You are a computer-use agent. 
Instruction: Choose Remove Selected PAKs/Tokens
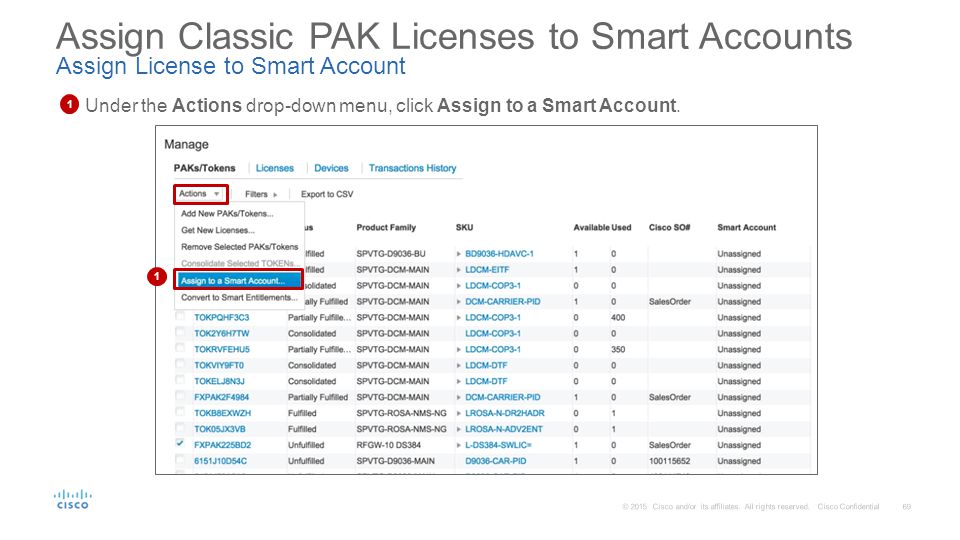coord(239,247)
